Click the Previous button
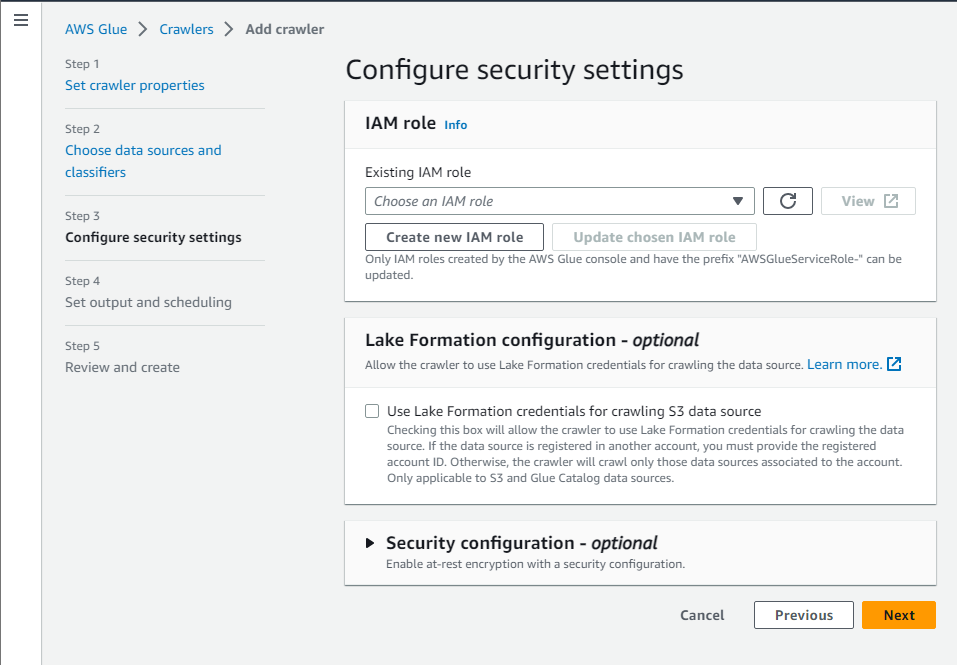The image size is (957, 665). click(x=803, y=615)
